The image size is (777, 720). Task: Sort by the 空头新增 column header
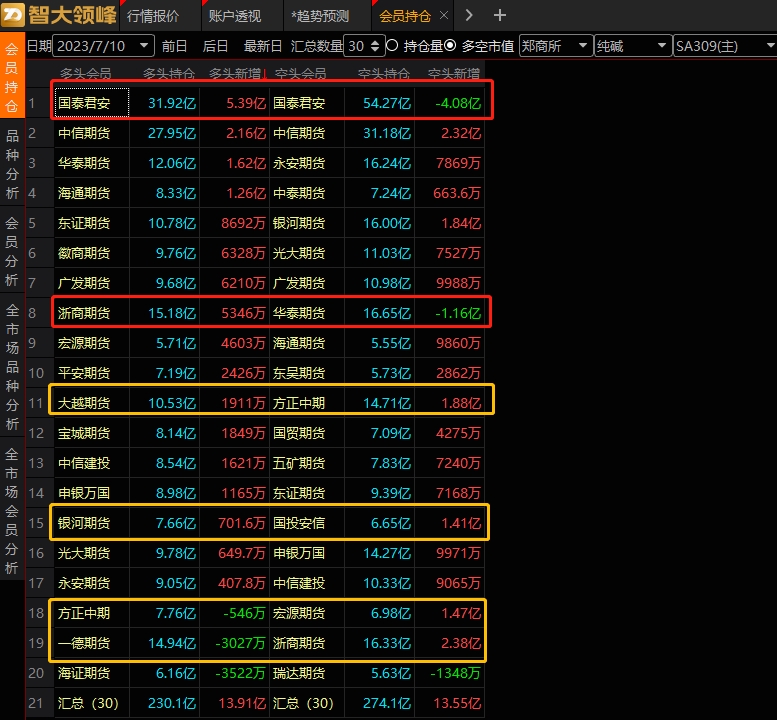(453, 74)
